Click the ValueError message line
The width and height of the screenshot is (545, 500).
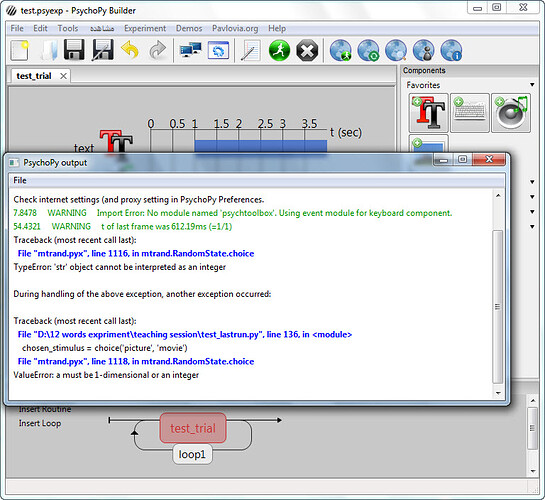point(106,375)
